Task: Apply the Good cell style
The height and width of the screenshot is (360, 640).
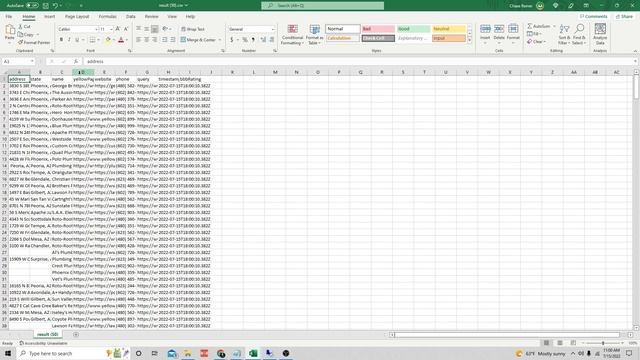Action: click(x=413, y=29)
